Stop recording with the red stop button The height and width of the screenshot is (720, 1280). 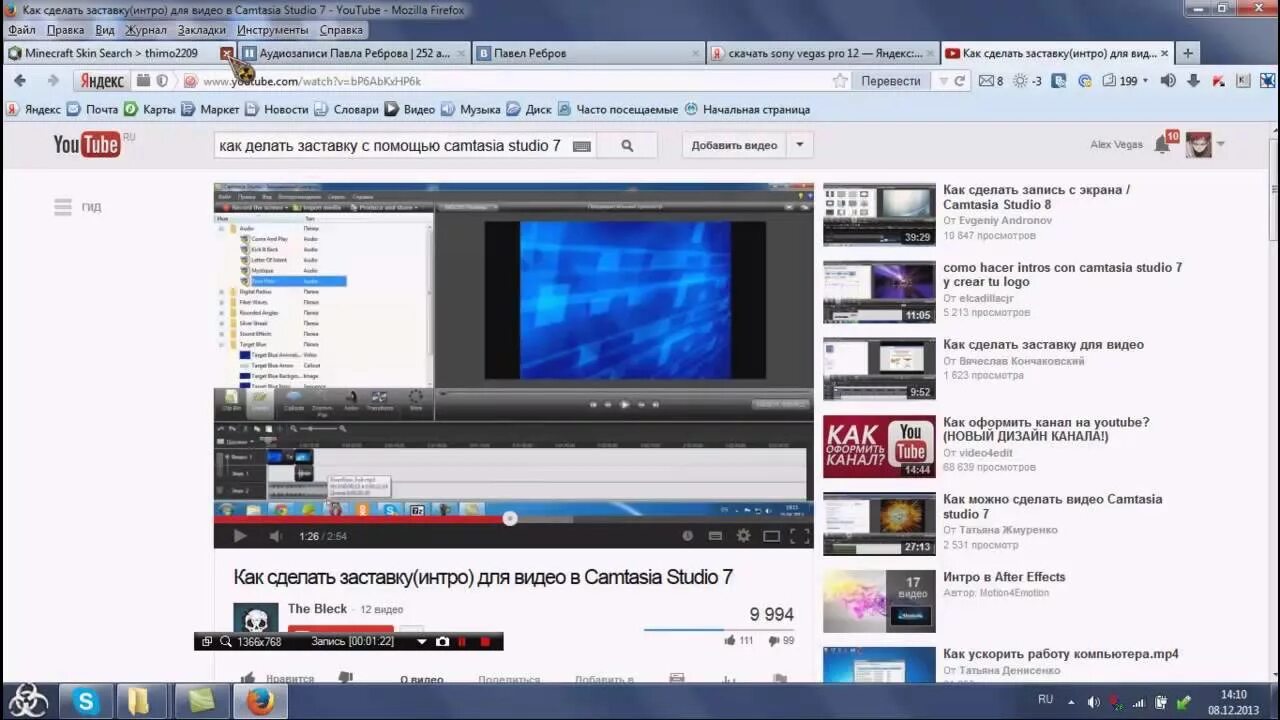(x=486, y=641)
